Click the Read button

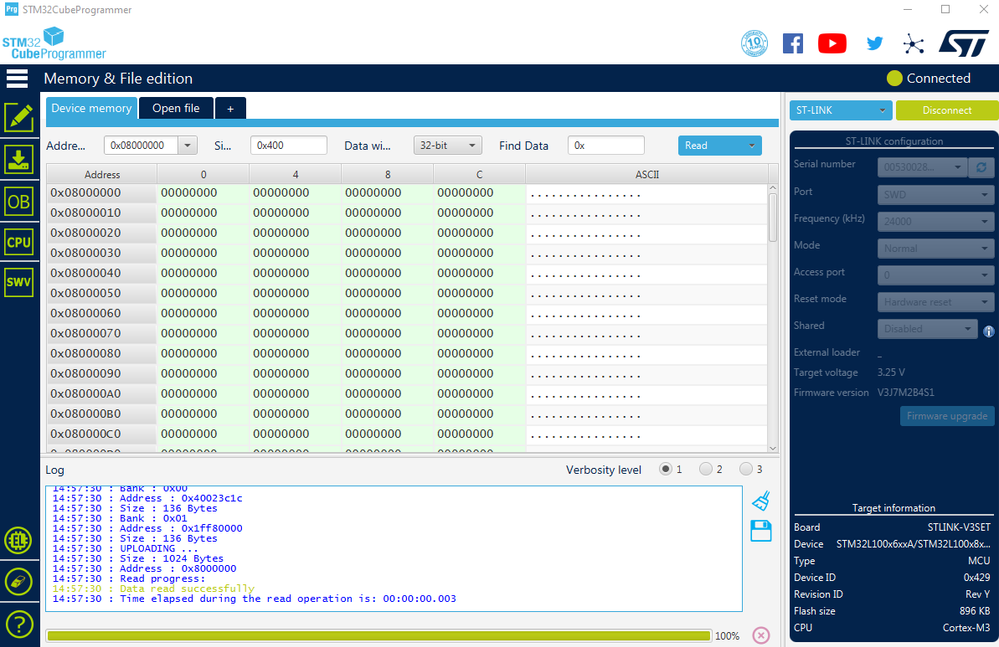coord(710,145)
